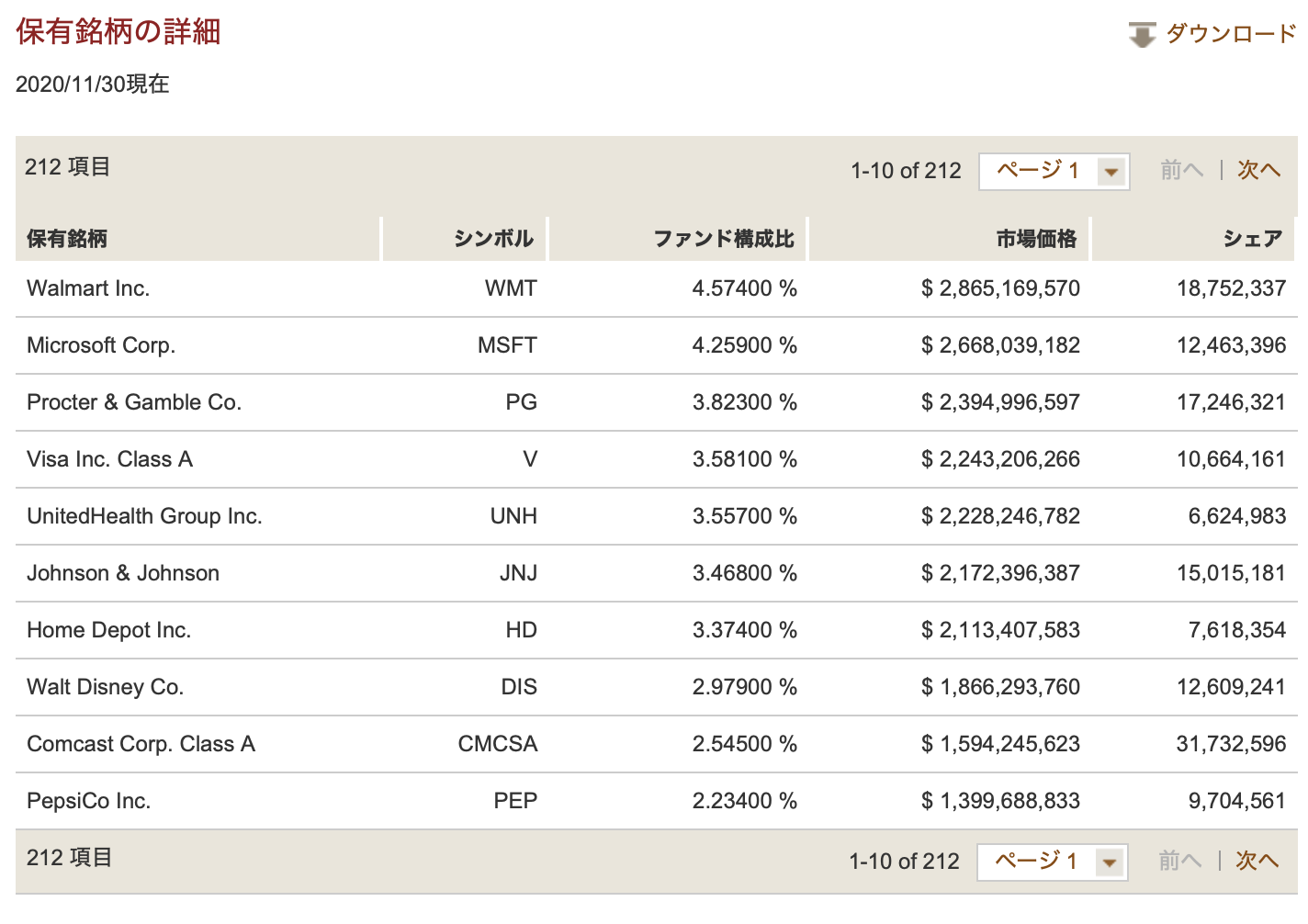
Task: Click the 4.25900 % fund weight
Action: click(x=744, y=345)
